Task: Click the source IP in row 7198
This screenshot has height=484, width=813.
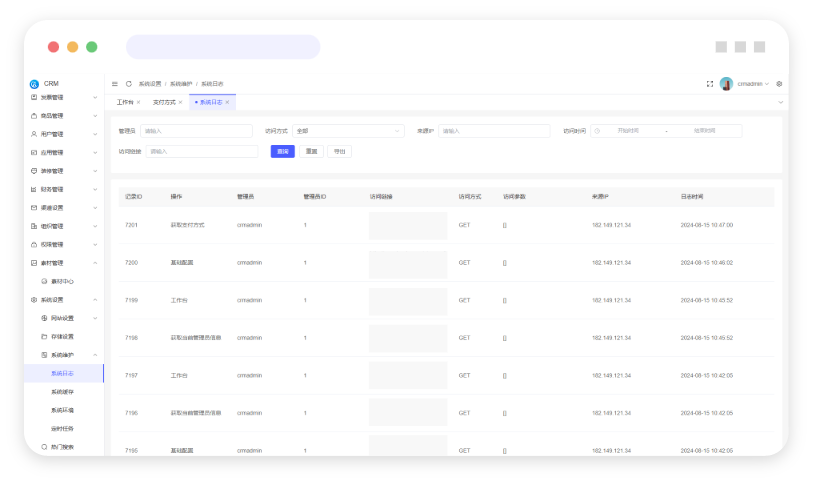Action: [611, 338]
